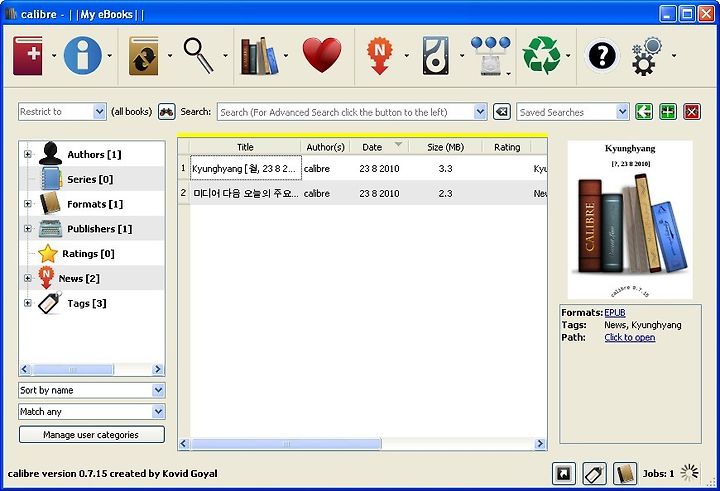This screenshot has height=491, width=720.
Task: Open the Search history dropdown arrow
Action: [x=480, y=112]
